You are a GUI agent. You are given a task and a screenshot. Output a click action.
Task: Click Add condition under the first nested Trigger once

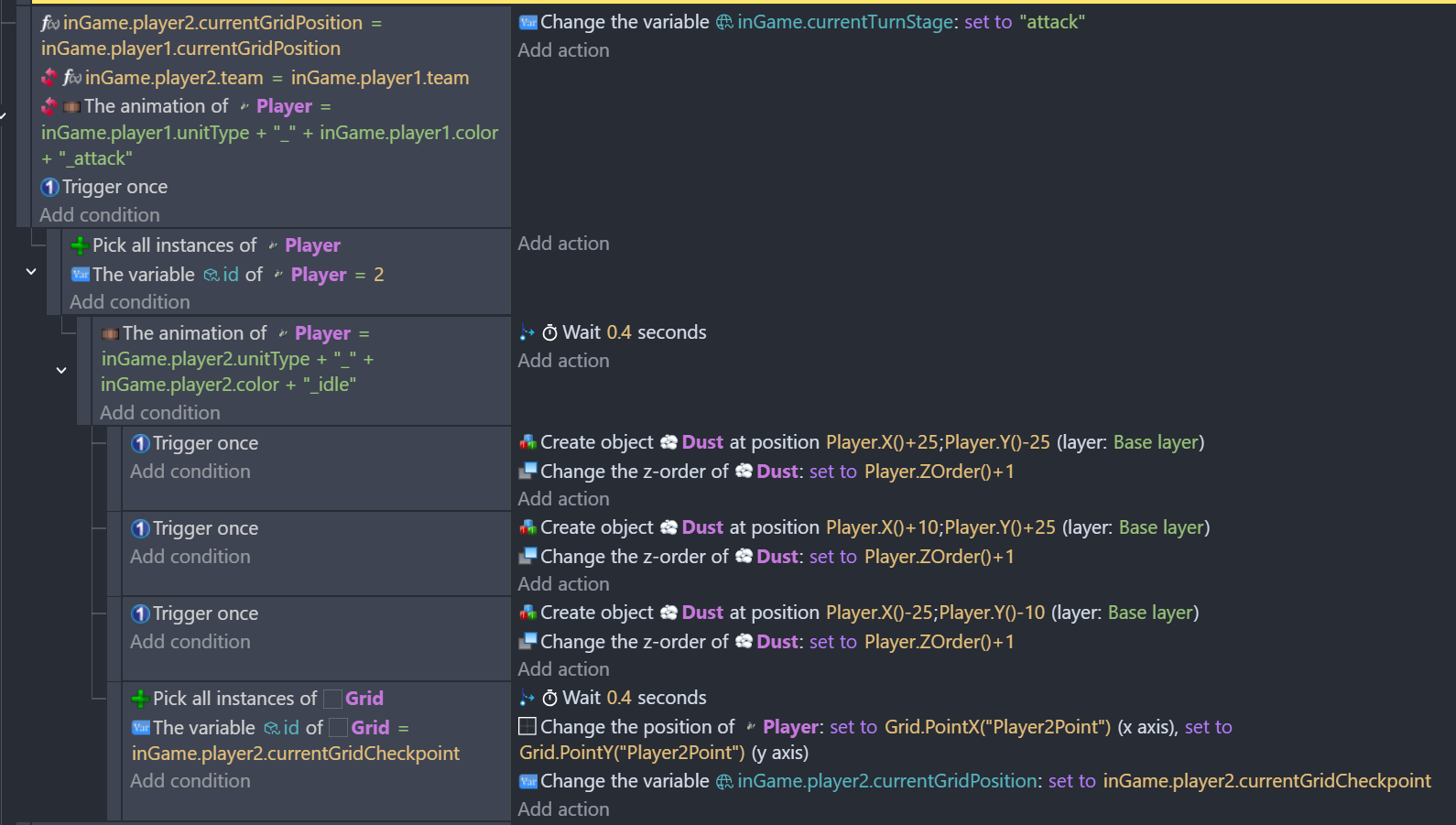190,472
